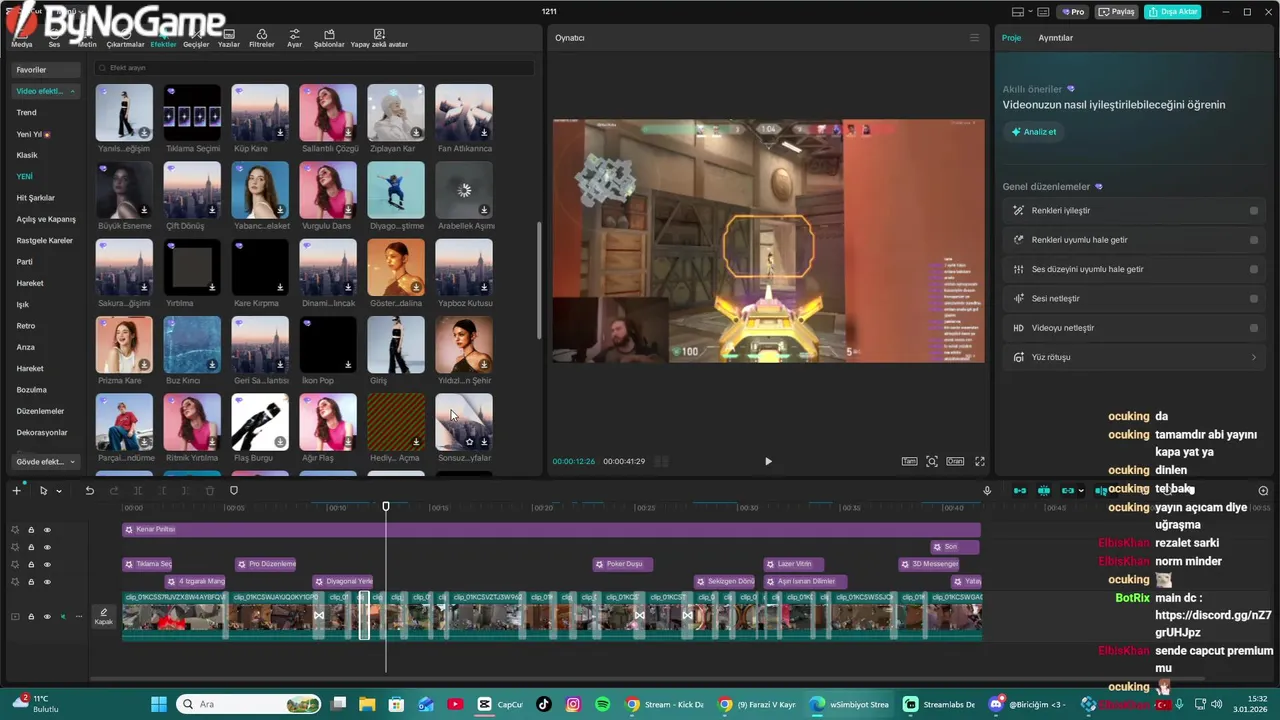This screenshot has height=720, width=1280.
Task: Open the Oran aspect ratio menu
Action: click(x=955, y=461)
